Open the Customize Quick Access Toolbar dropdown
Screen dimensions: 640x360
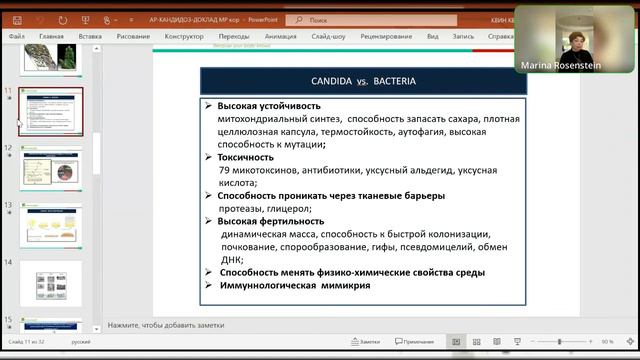point(131,20)
